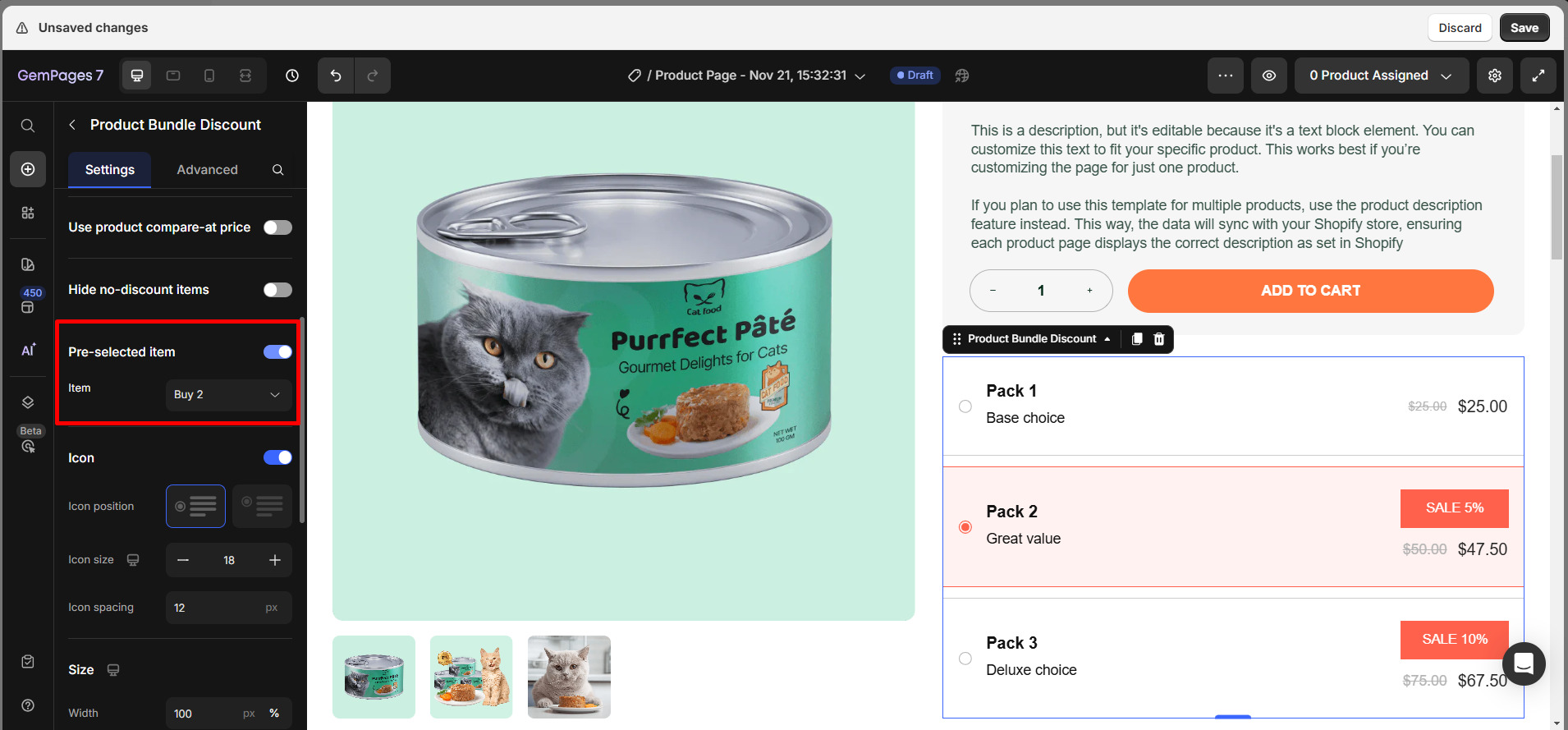
Task: Undo the last change
Action: (334, 75)
